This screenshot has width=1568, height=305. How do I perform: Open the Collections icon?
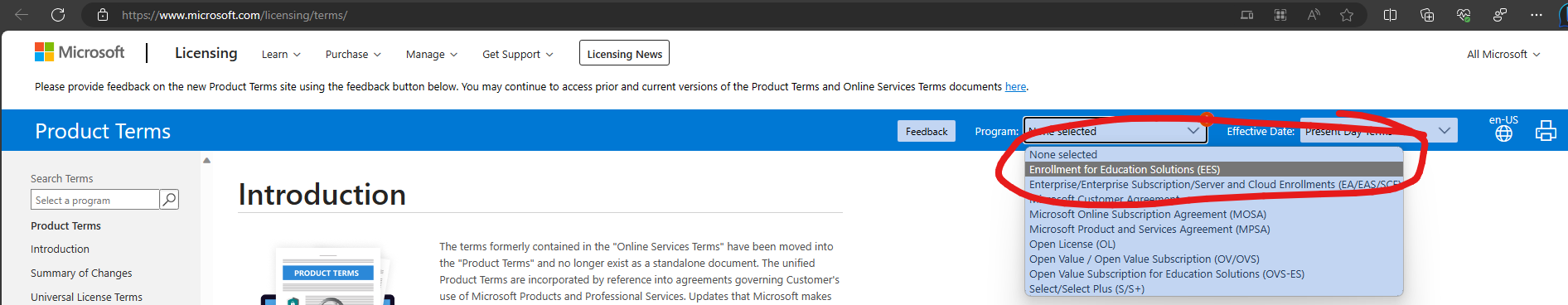coord(1427,15)
